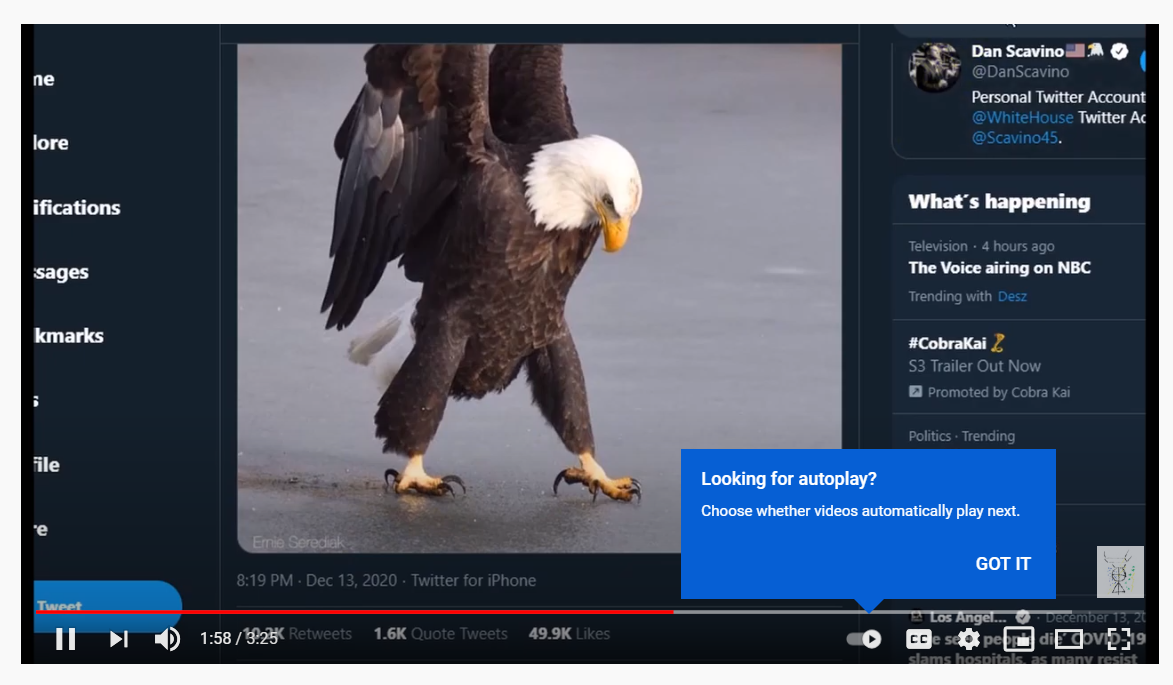The height and width of the screenshot is (685, 1173).
Task: Click the 'Promoted by Cobra Kai' label
Action: coord(999,392)
